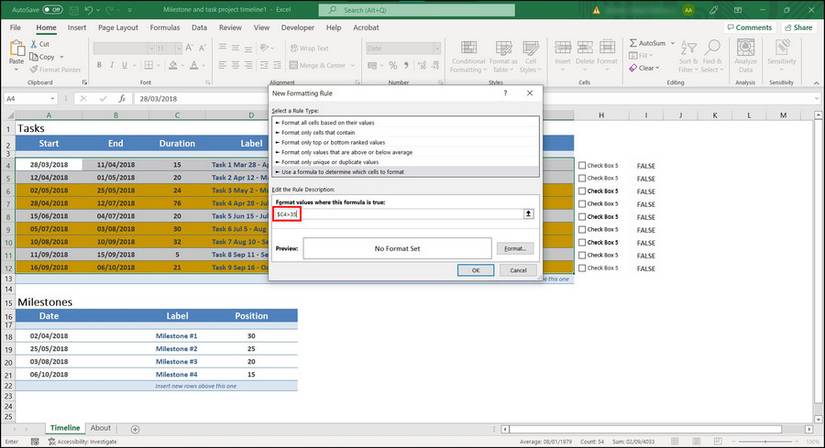
Task: Open the AutoSum dropdown arrow
Action: pyautogui.click(x=671, y=44)
